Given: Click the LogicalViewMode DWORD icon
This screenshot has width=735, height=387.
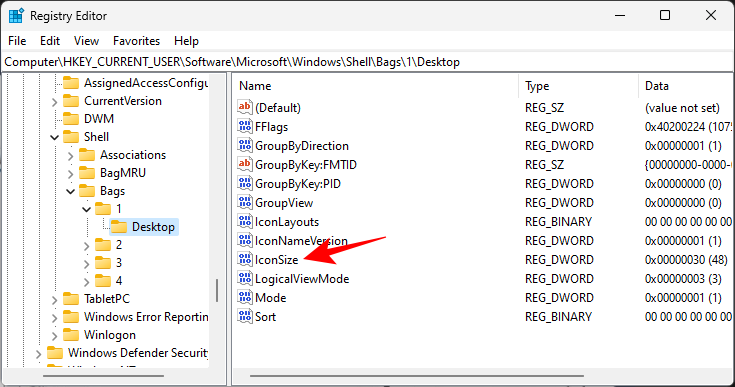Looking at the screenshot, I should 245,279.
